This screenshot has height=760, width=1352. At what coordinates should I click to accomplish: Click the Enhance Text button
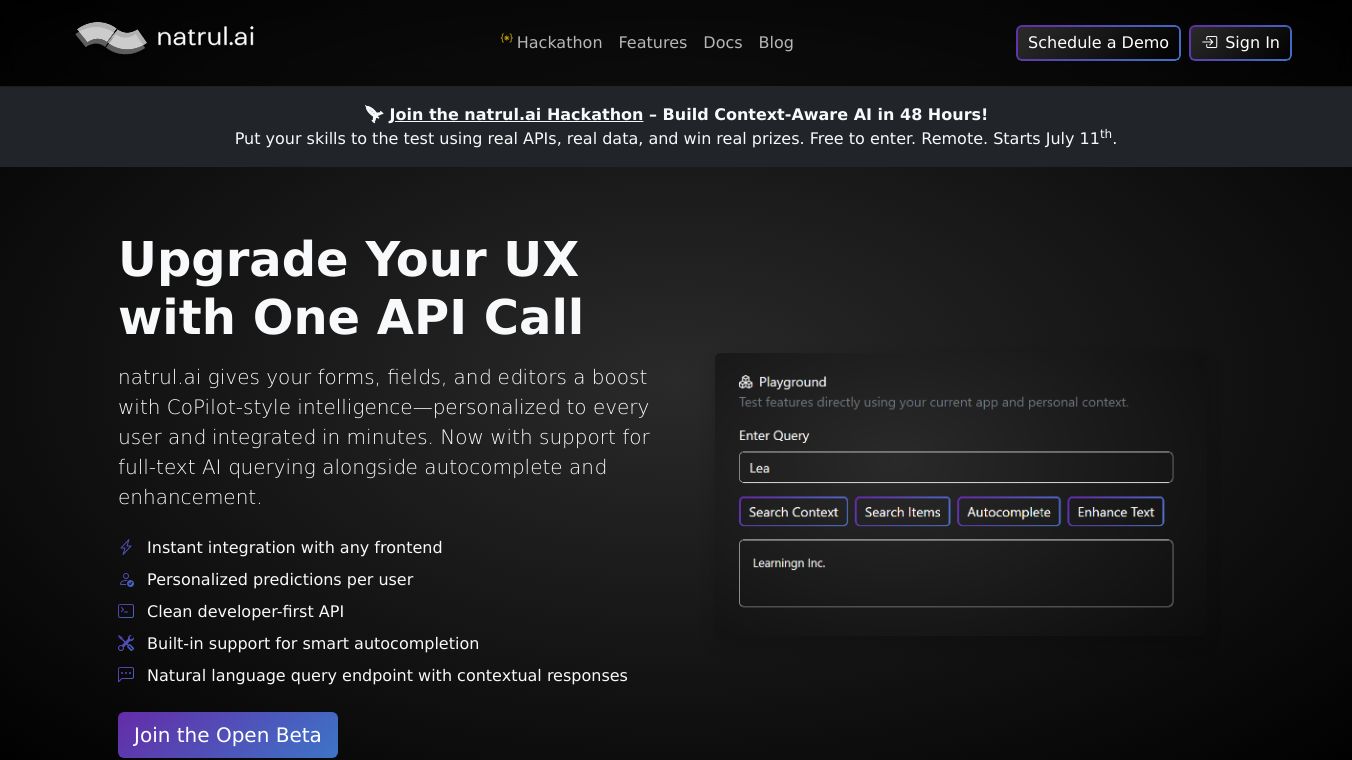point(1116,512)
